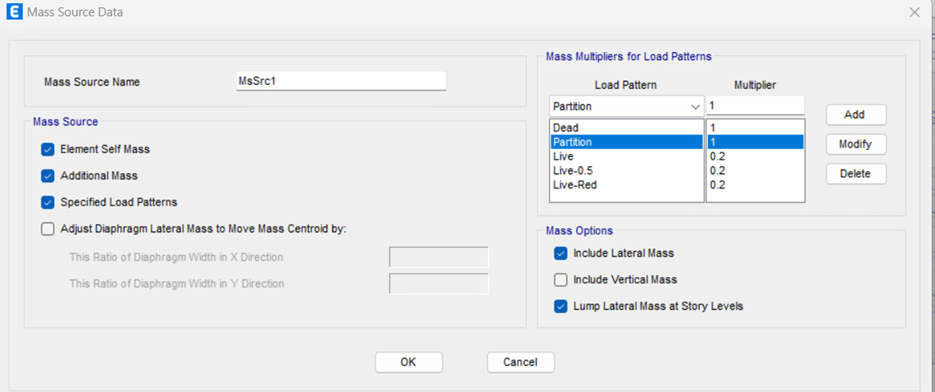Click the Y Direction ratio field
Image resolution: width=935 pixels, height=392 pixels.
click(439, 283)
